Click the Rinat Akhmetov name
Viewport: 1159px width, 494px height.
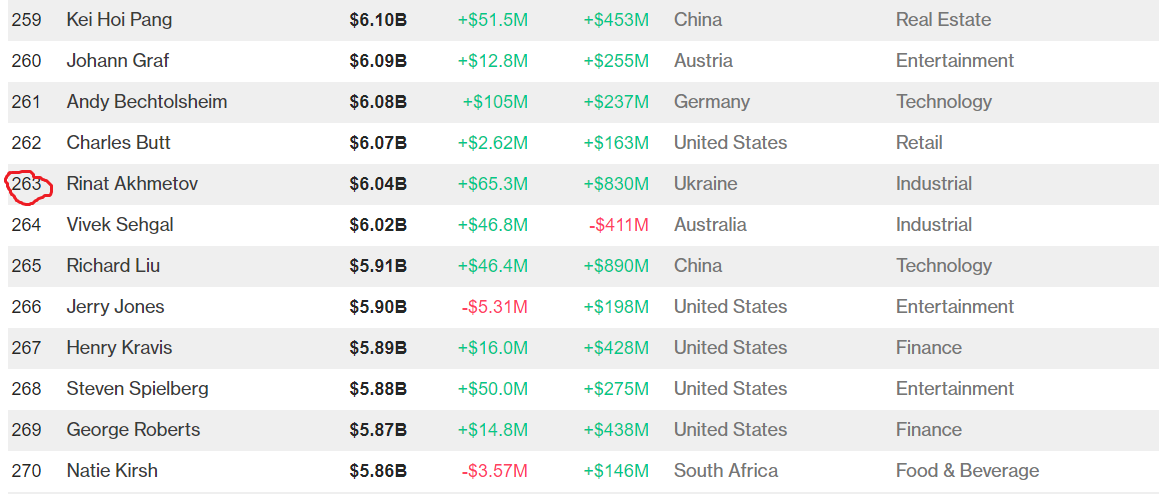pos(132,184)
